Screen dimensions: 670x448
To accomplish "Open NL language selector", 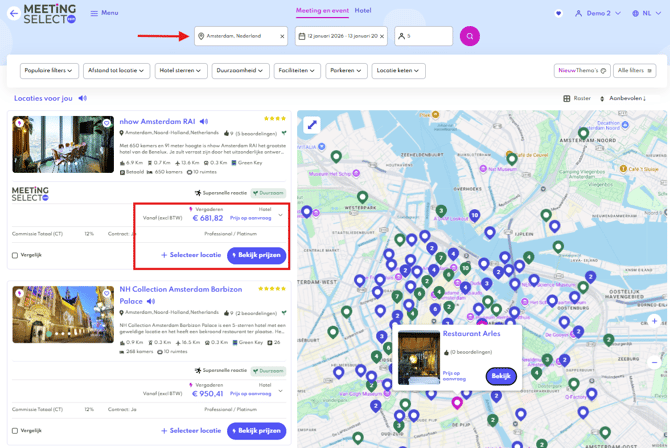I will (646, 13).
